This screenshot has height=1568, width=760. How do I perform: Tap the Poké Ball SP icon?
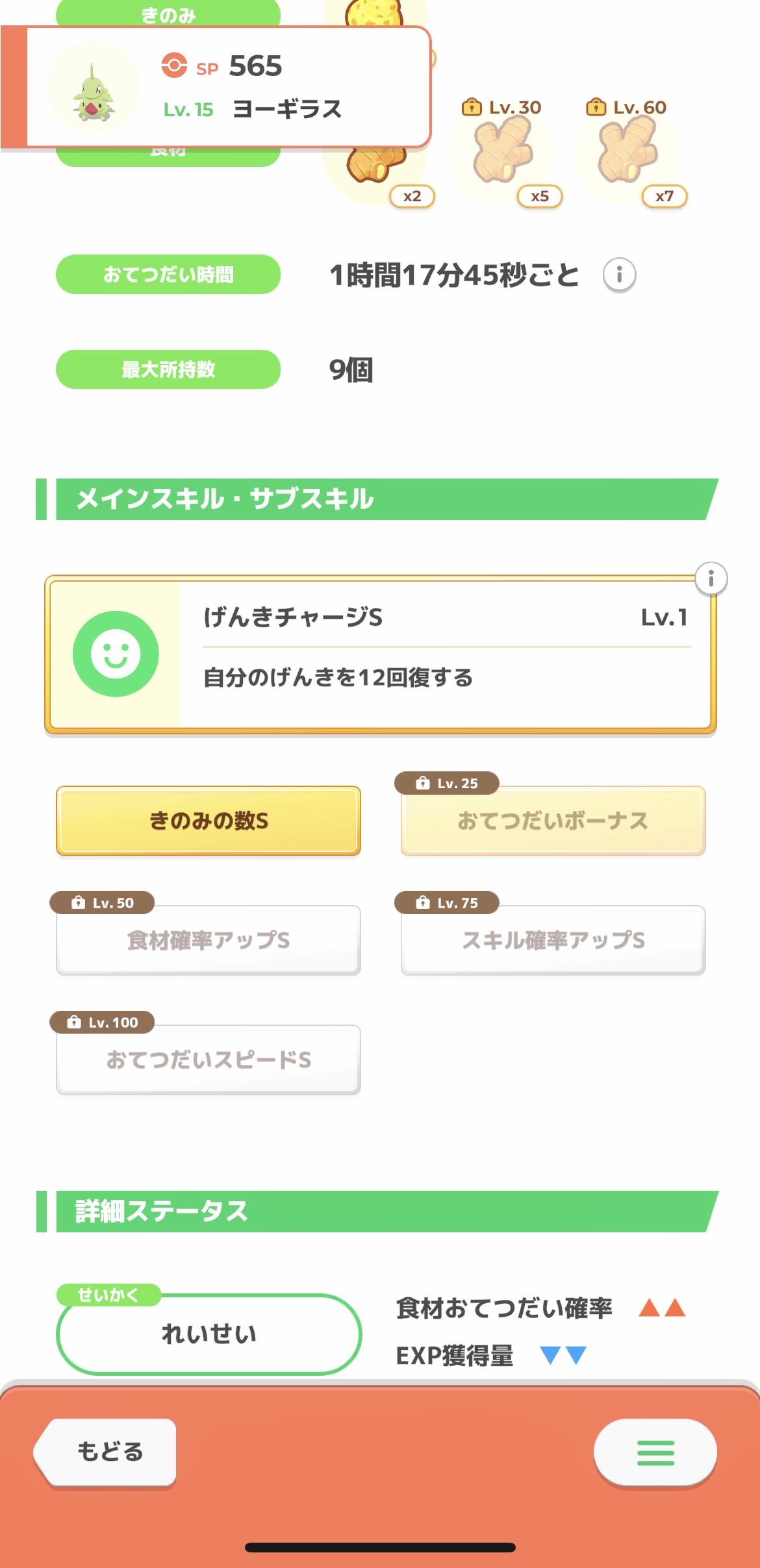(174, 66)
